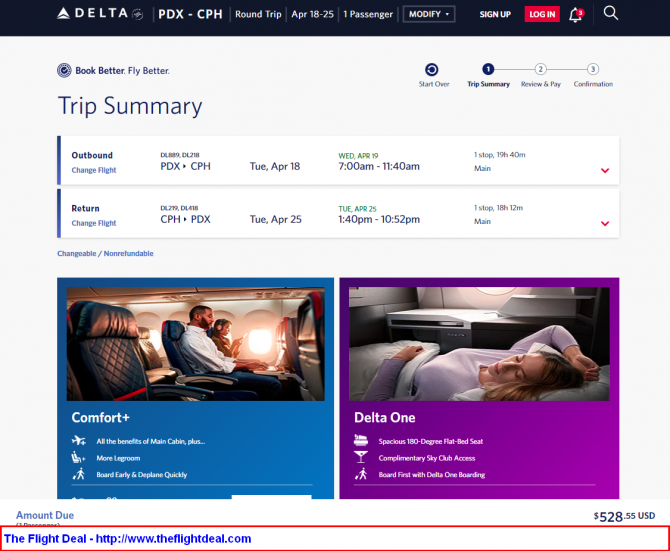
Task: Click the Round Trip text in header
Action: [258, 14]
